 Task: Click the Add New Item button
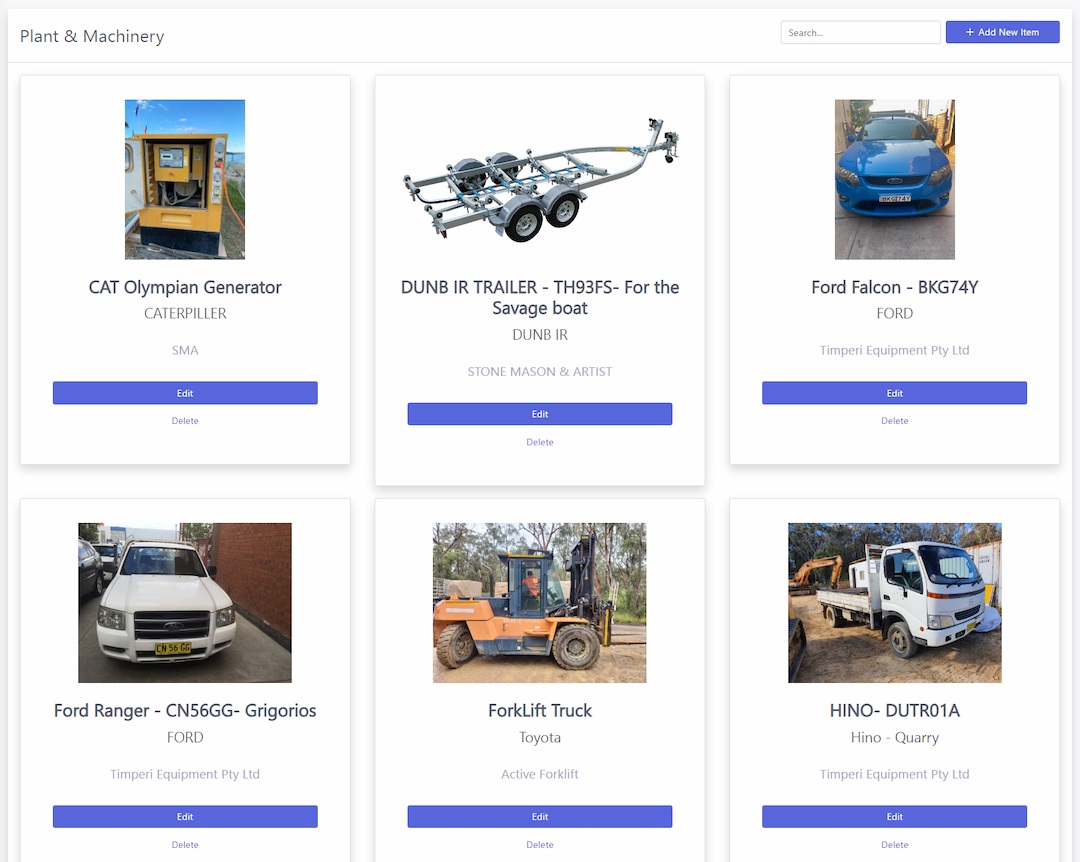(1002, 32)
